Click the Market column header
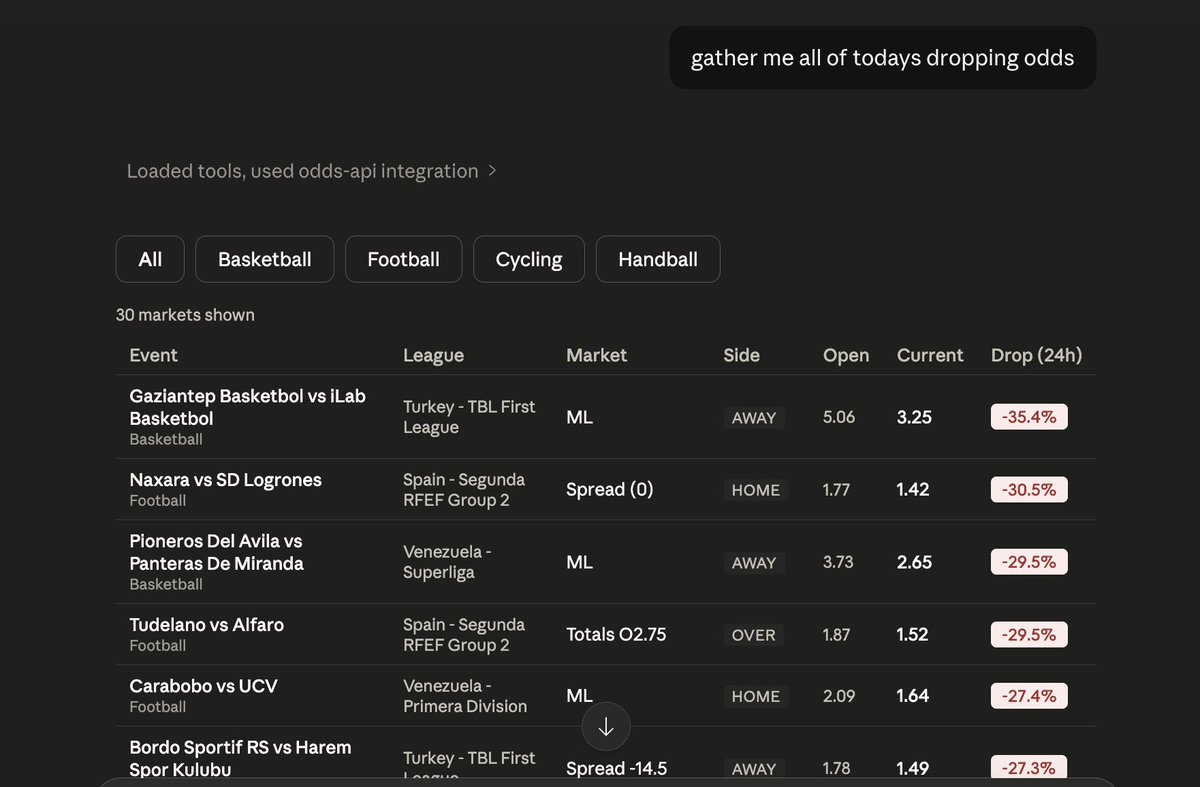The width and height of the screenshot is (1200, 787). click(x=597, y=355)
